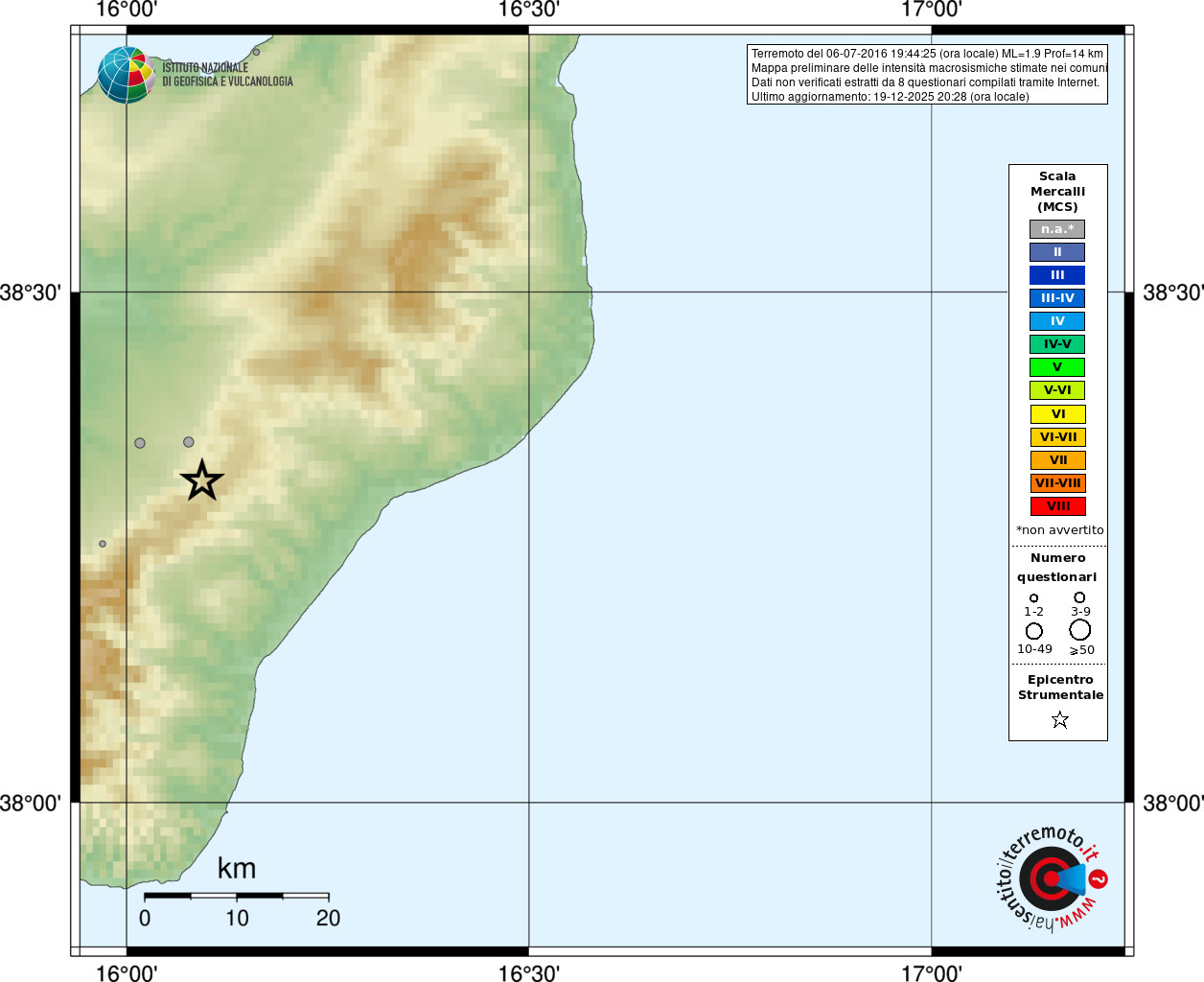
Task: Select the II intensity swatch
Action: [1057, 252]
